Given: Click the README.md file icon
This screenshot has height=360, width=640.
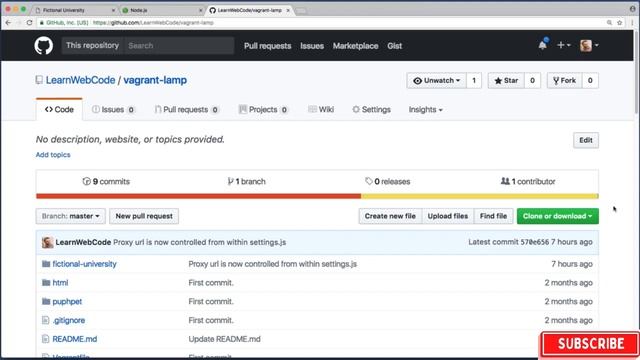Looking at the screenshot, I should pos(45,339).
